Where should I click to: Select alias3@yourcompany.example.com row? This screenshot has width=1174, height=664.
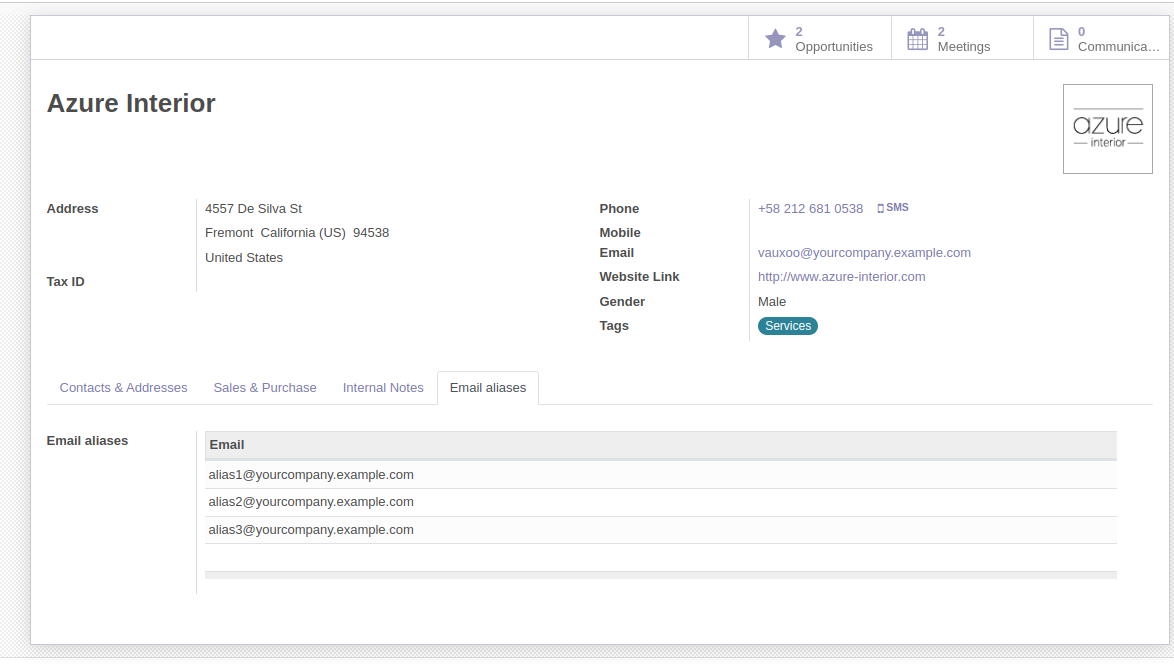click(x=661, y=530)
